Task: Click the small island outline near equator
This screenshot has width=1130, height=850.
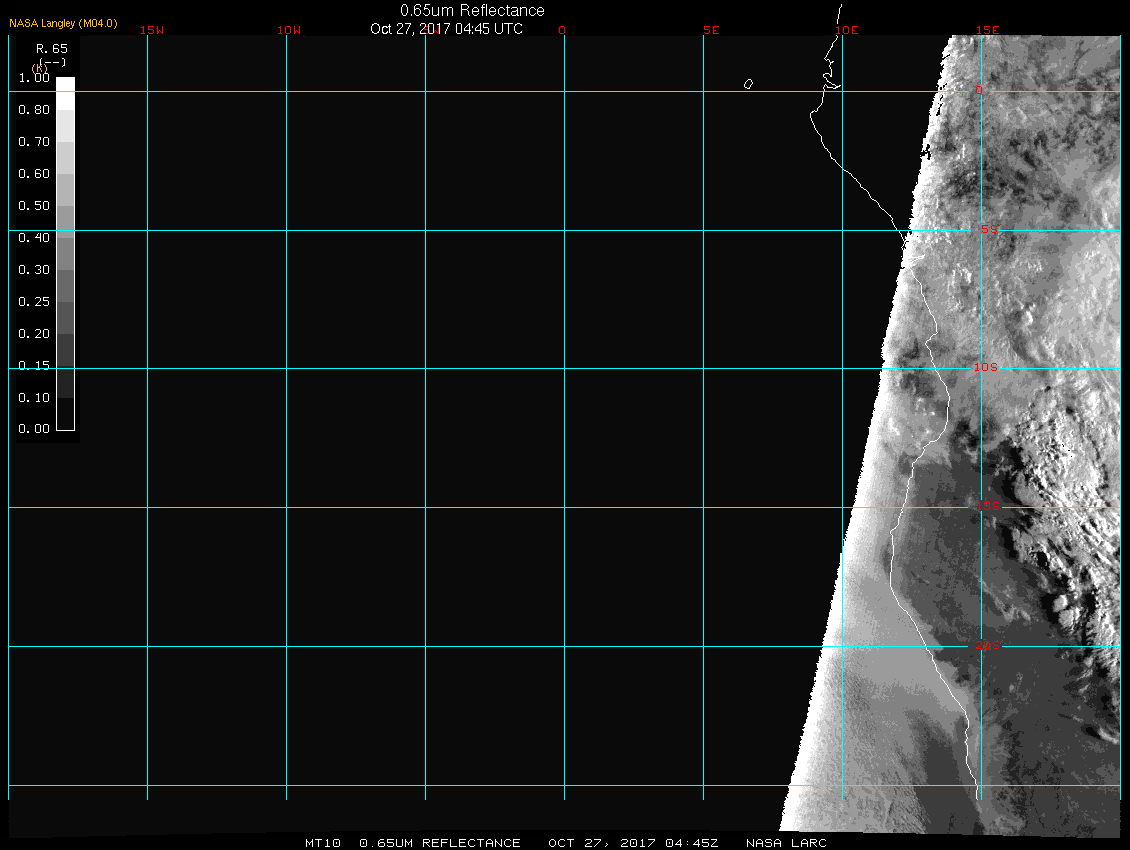Action: [748, 84]
